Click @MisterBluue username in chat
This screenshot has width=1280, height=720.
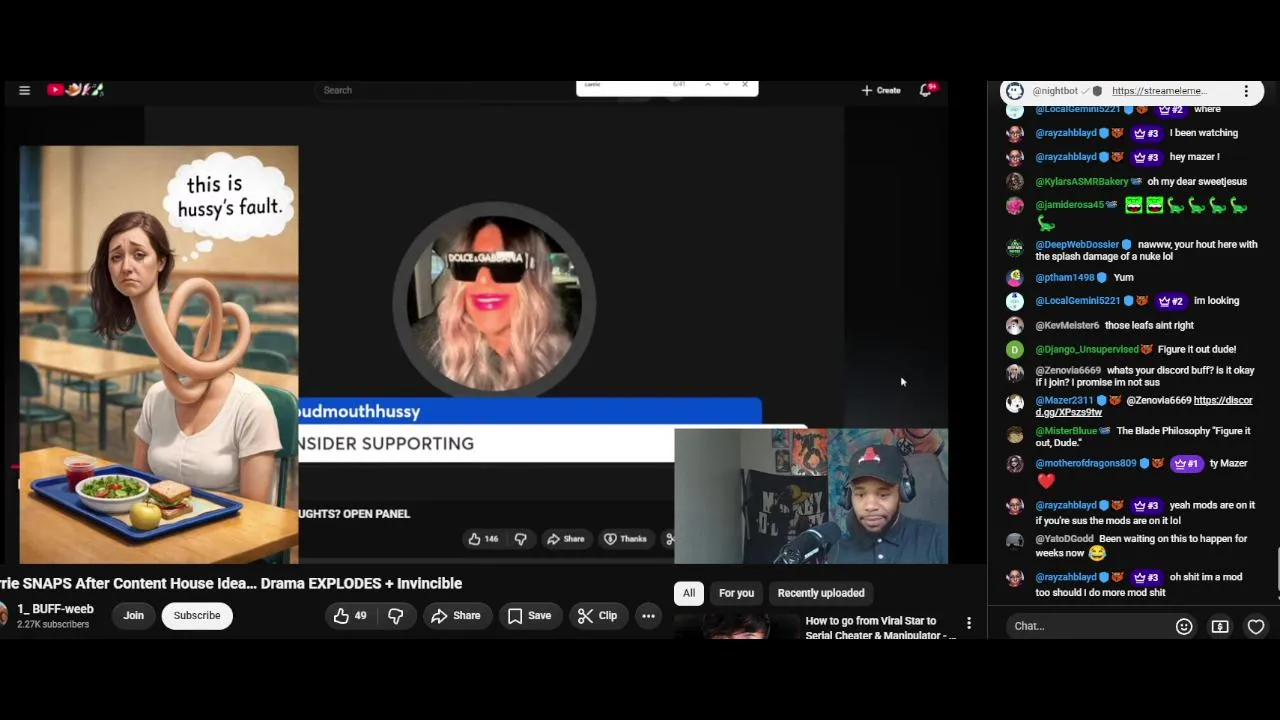coord(1066,432)
